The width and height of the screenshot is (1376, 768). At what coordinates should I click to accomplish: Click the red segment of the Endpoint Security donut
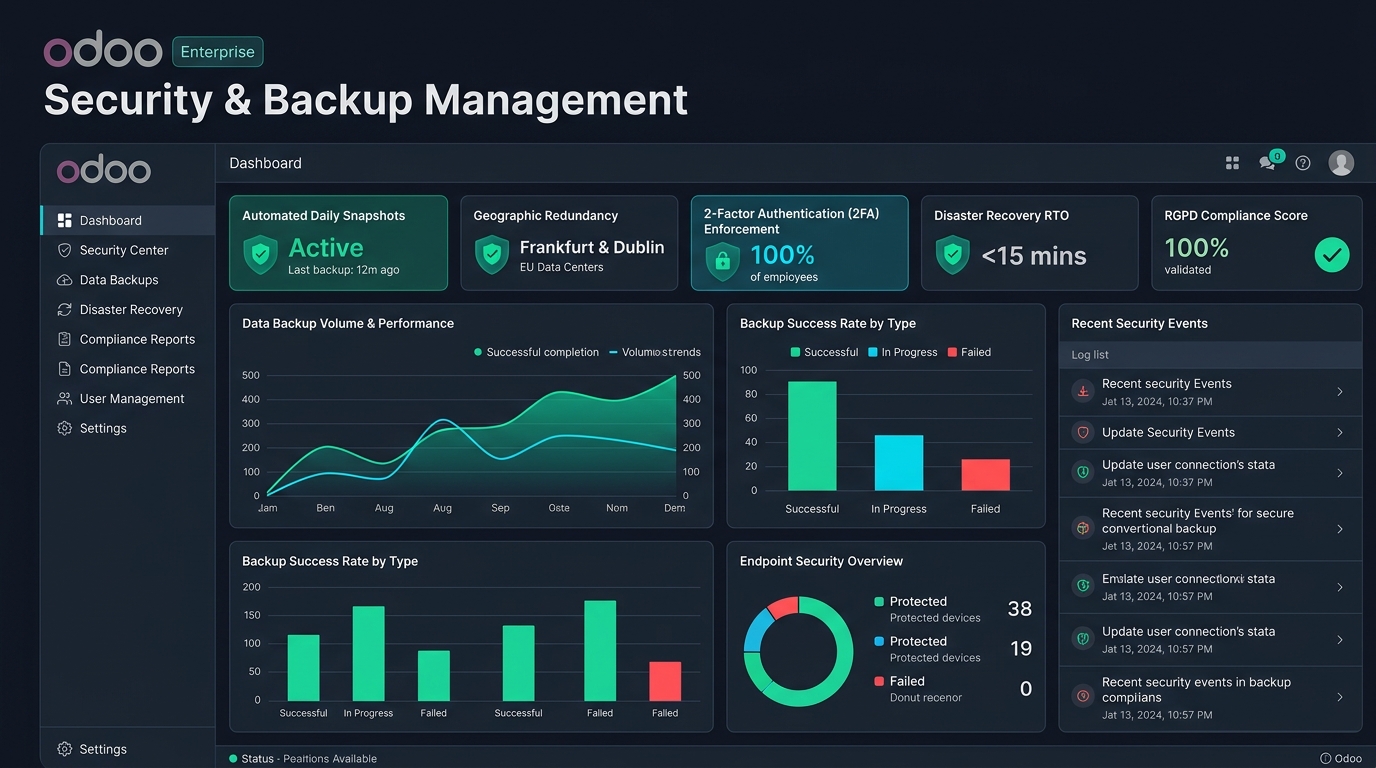785,606
